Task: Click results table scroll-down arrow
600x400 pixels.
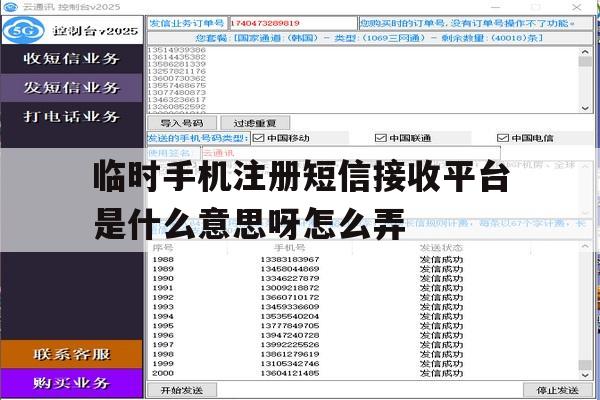Action: pyautogui.click(x=585, y=375)
